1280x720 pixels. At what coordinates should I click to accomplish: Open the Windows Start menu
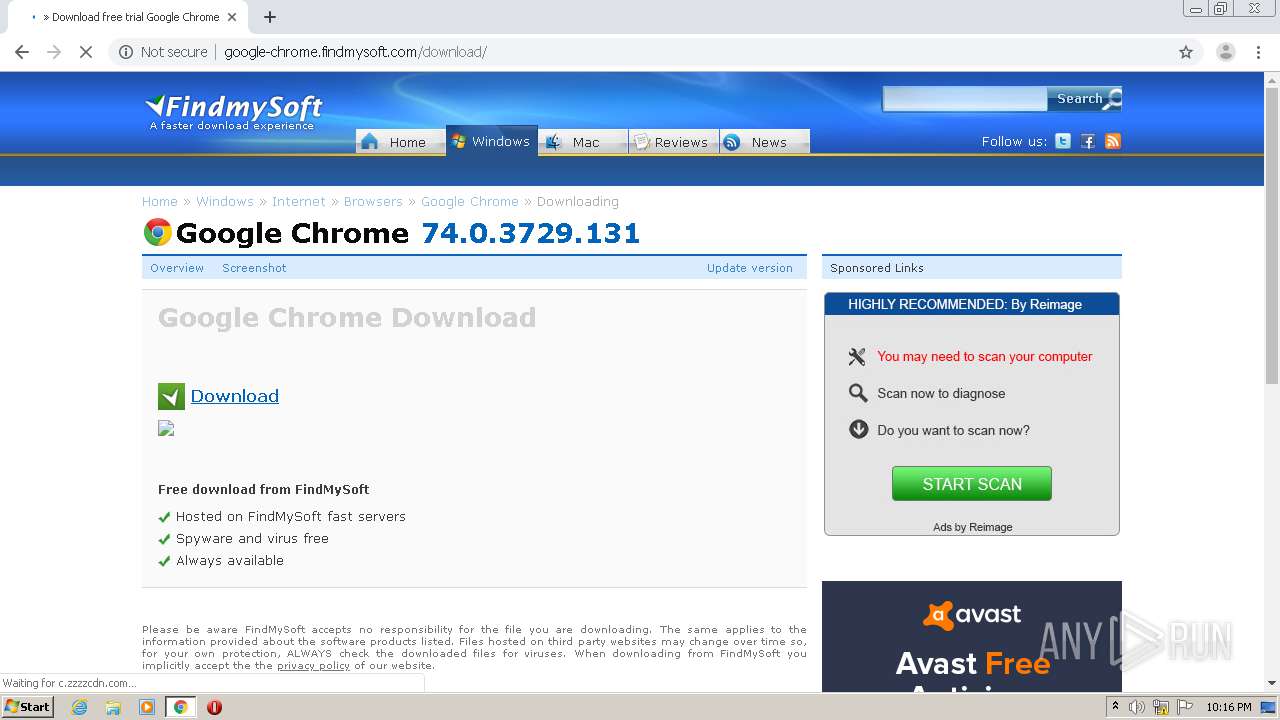click(28, 707)
